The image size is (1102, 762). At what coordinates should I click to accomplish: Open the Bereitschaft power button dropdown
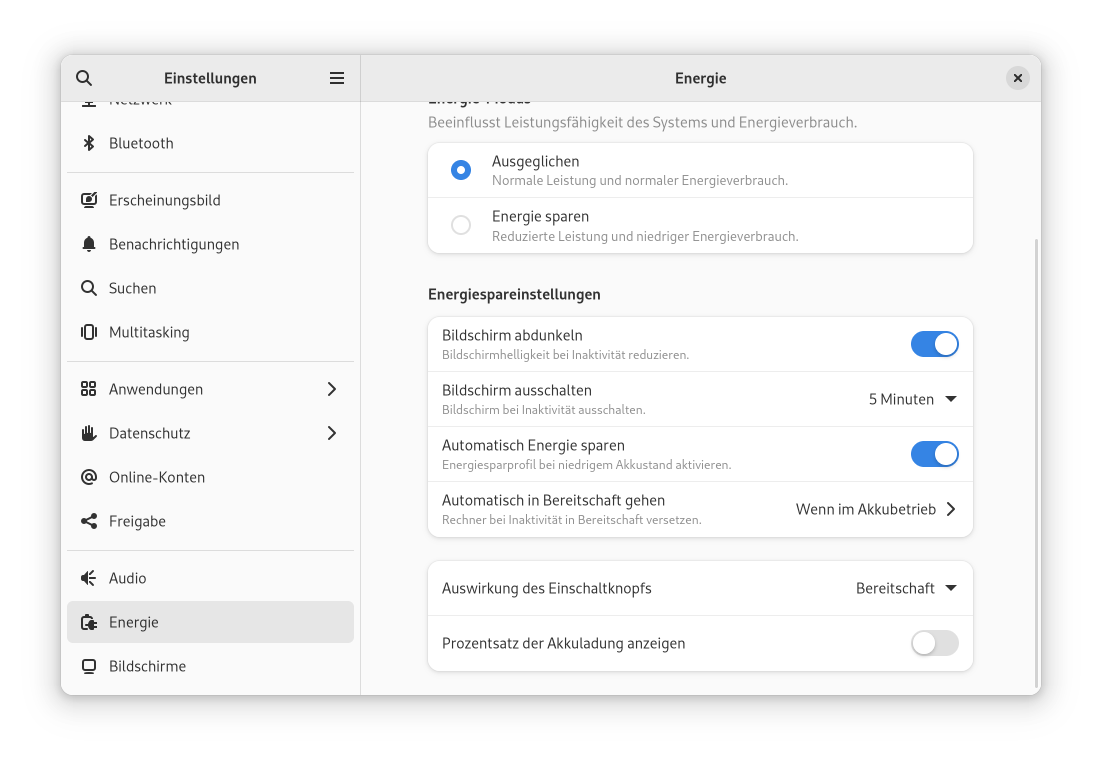pyautogui.click(x=906, y=588)
